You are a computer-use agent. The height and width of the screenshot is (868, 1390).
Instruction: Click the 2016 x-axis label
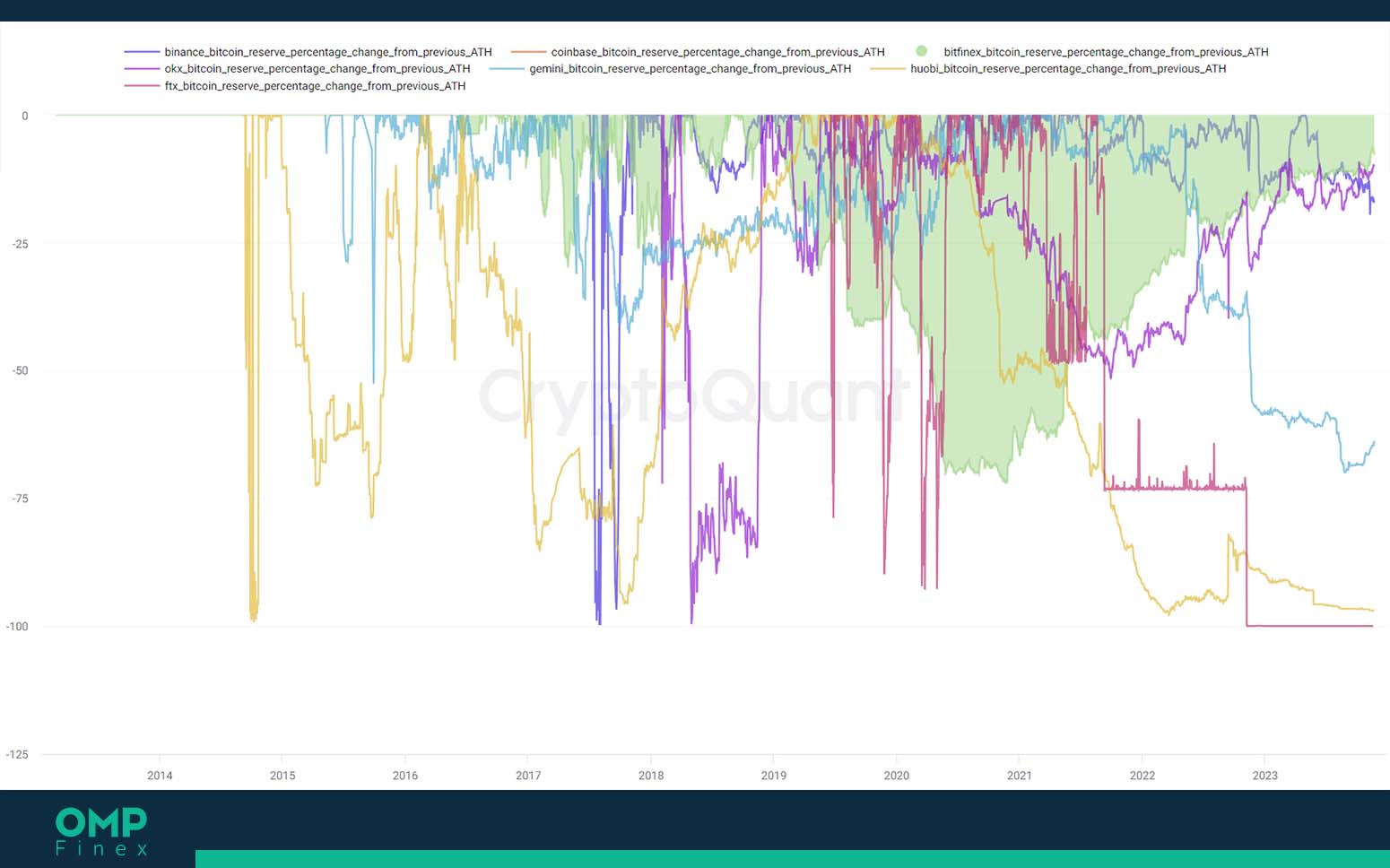point(405,776)
